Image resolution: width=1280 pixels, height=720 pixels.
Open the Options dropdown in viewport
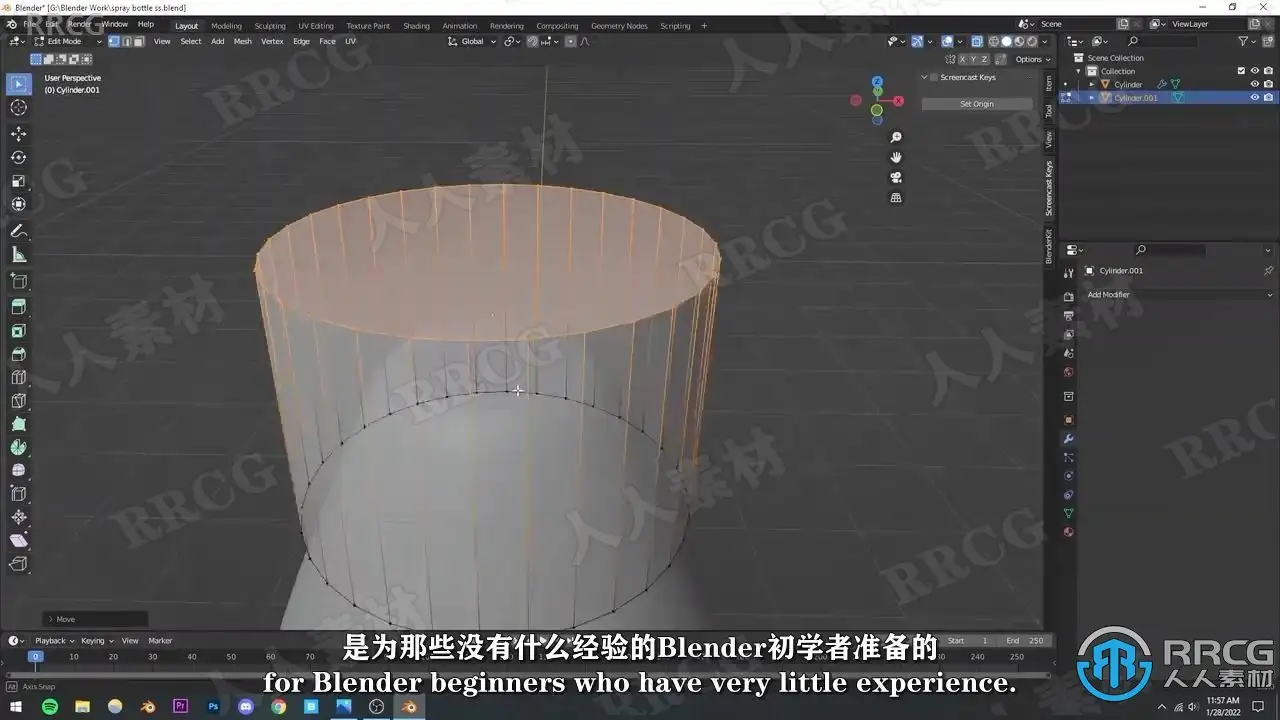(1033, 59)
